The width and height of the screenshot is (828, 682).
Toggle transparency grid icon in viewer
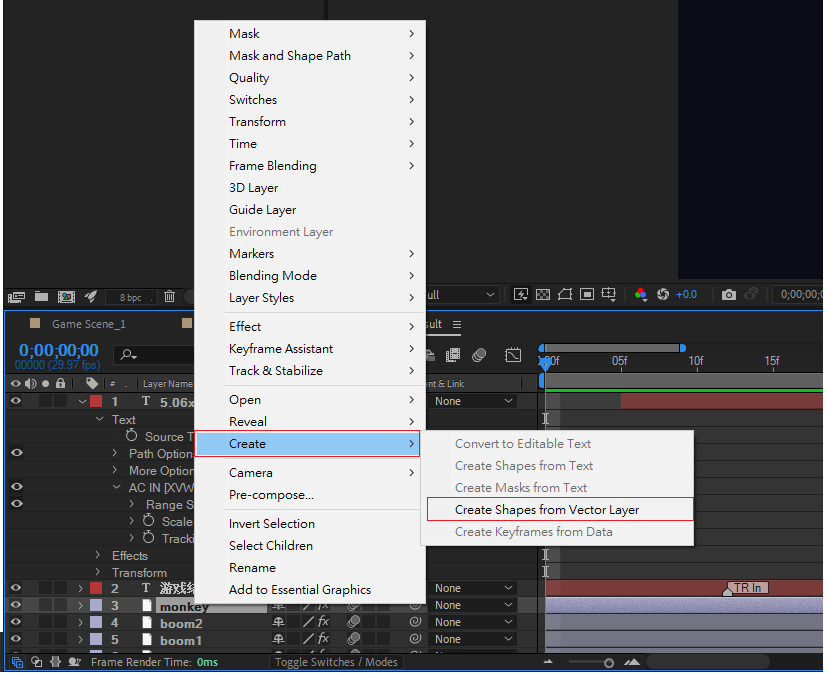[x=543, y=295]
